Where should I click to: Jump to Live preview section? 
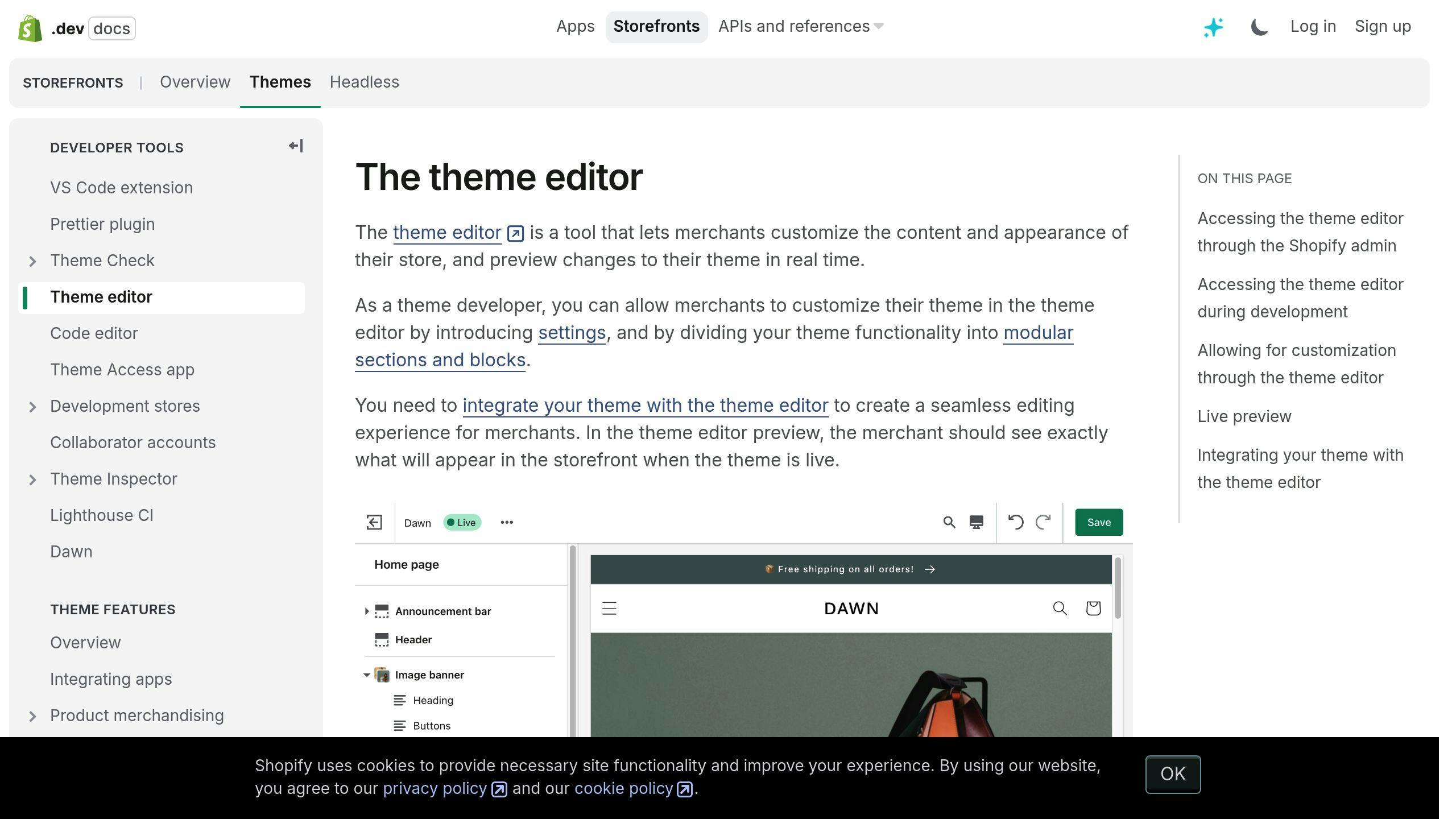[1244, 416]
